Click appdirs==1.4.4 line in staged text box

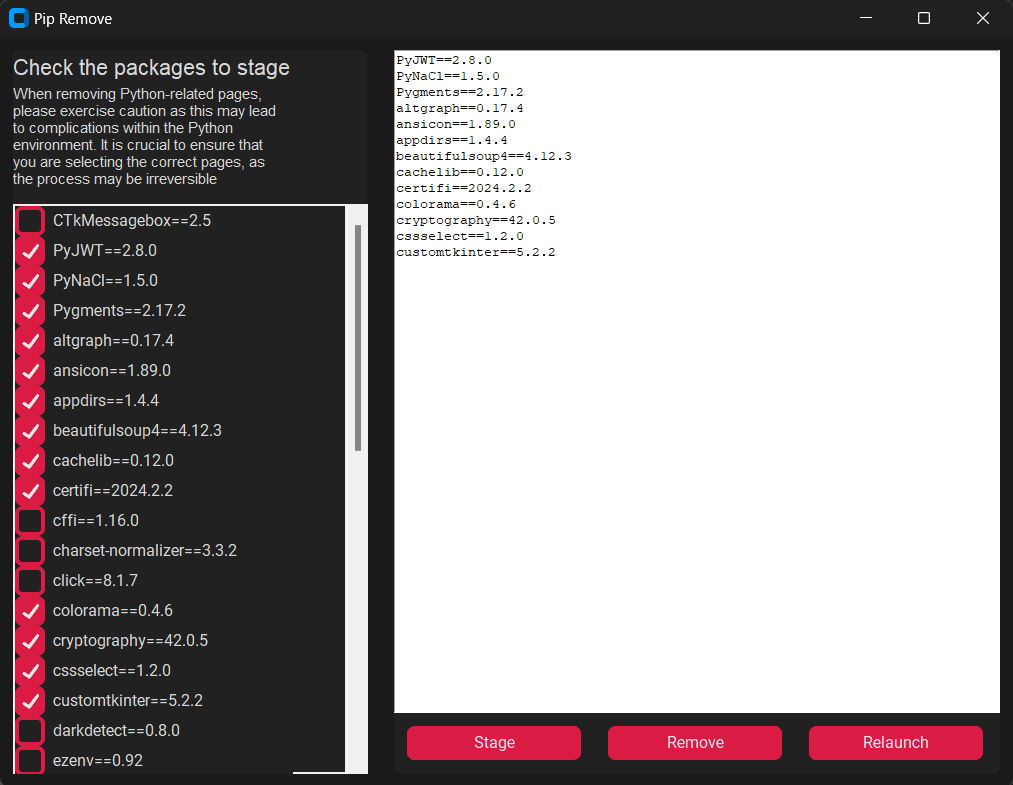pos(452,140)
